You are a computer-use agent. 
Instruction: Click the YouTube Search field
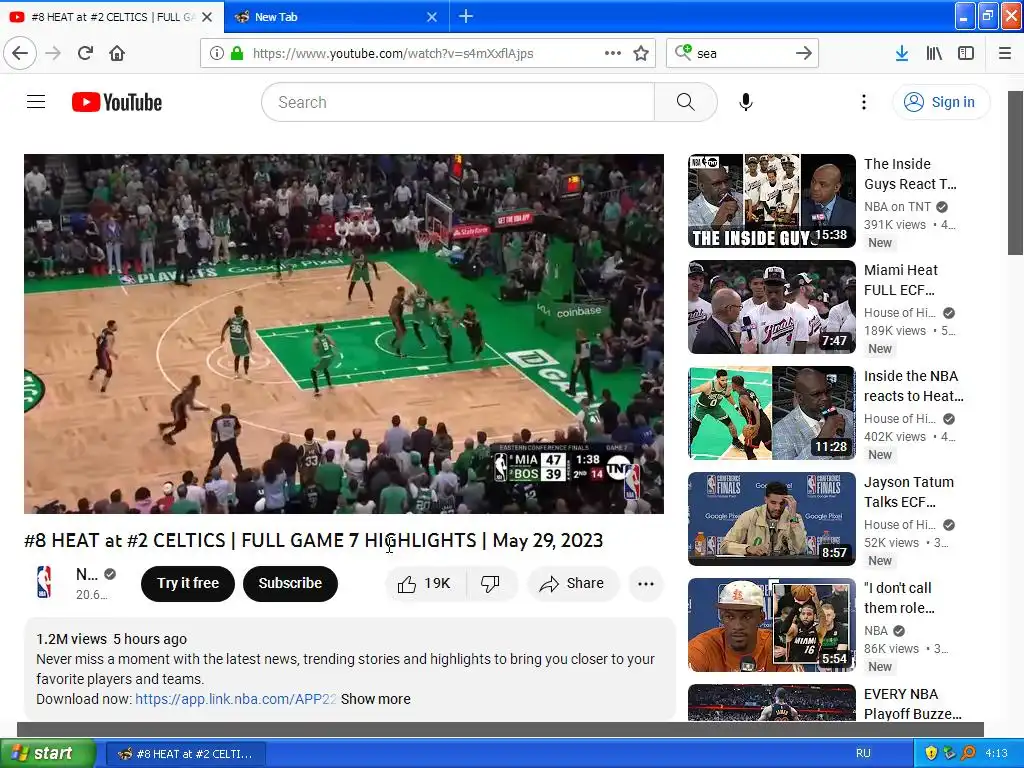tap(457, 102)
